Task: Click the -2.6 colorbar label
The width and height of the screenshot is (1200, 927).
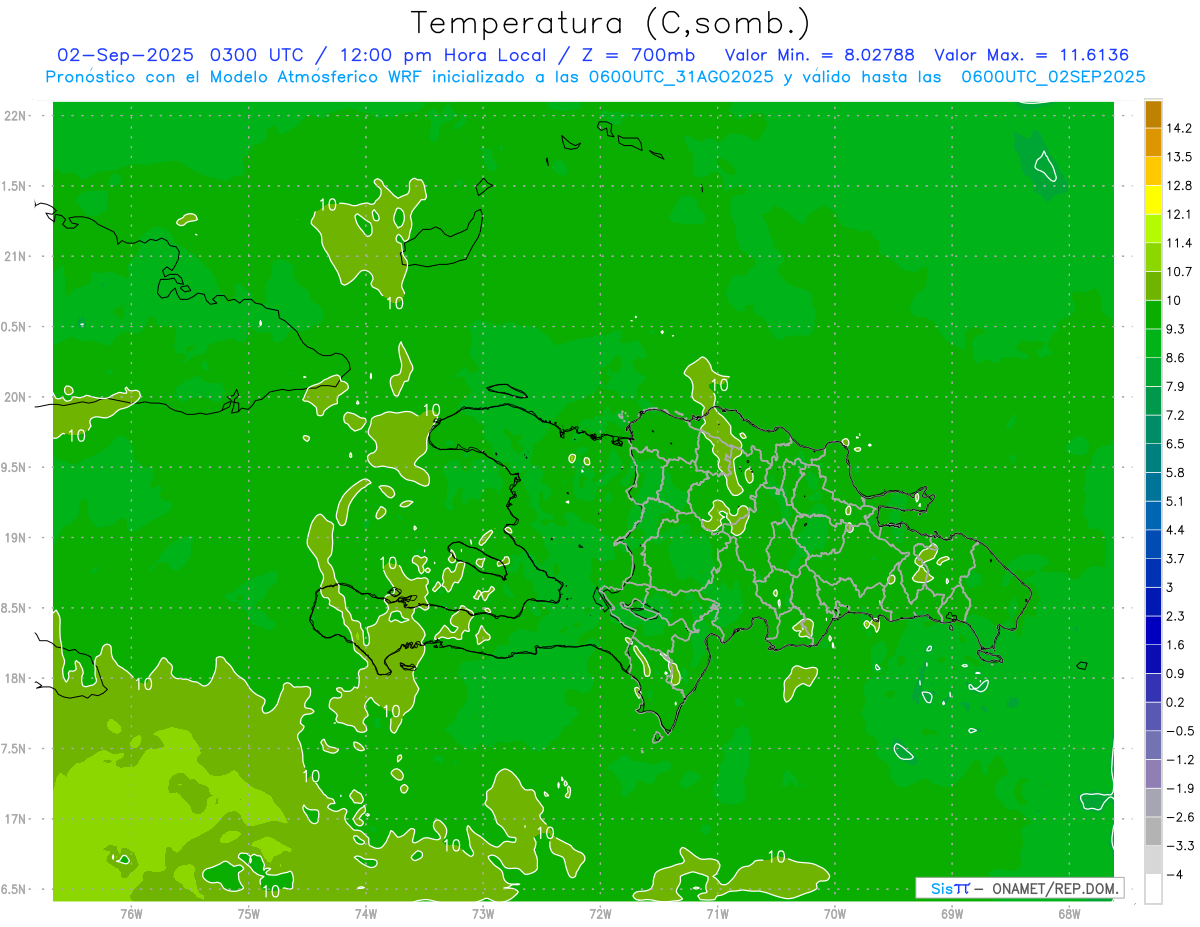Action: [x=1181, y=817]
